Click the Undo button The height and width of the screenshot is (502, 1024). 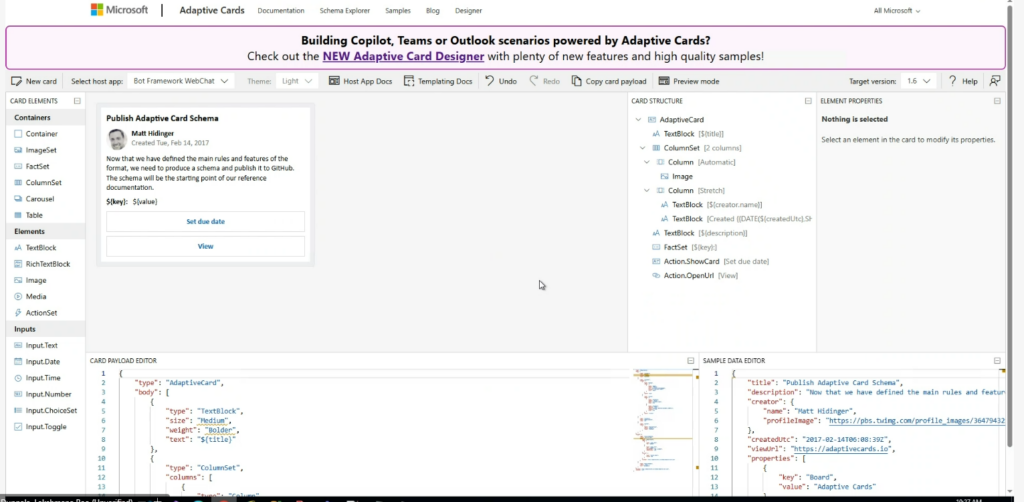click(x=500, y=82)
